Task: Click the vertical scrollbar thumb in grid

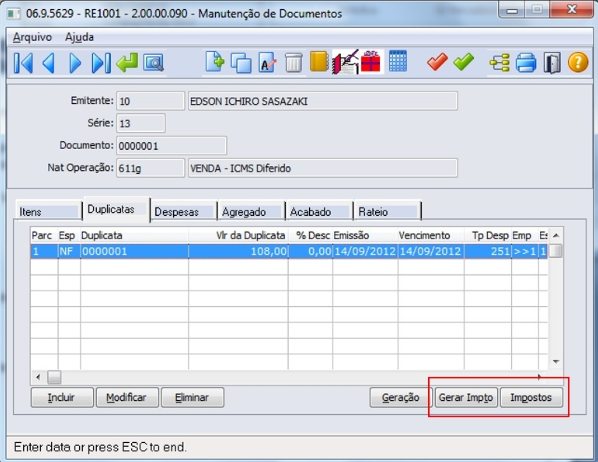Action: 556,251
